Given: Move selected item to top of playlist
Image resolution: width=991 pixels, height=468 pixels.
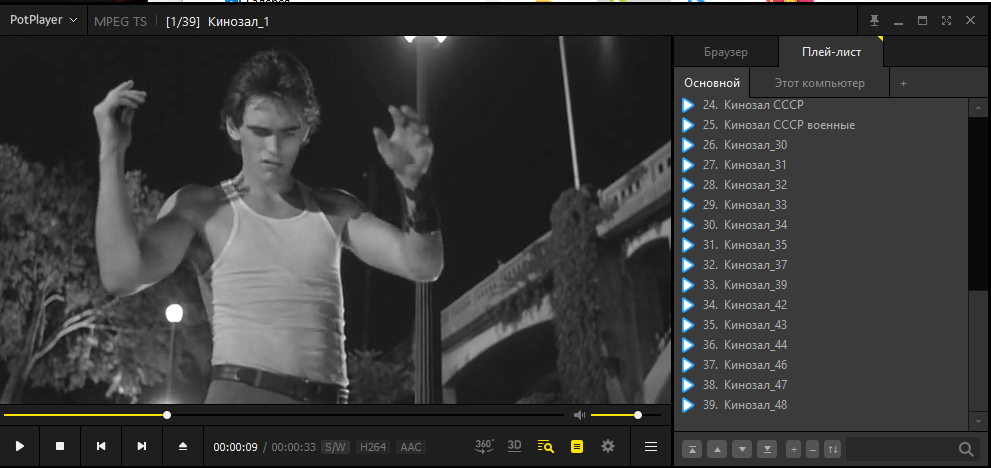Looking at the screenshot, I should pyautogui.click(x=693, y=450).
